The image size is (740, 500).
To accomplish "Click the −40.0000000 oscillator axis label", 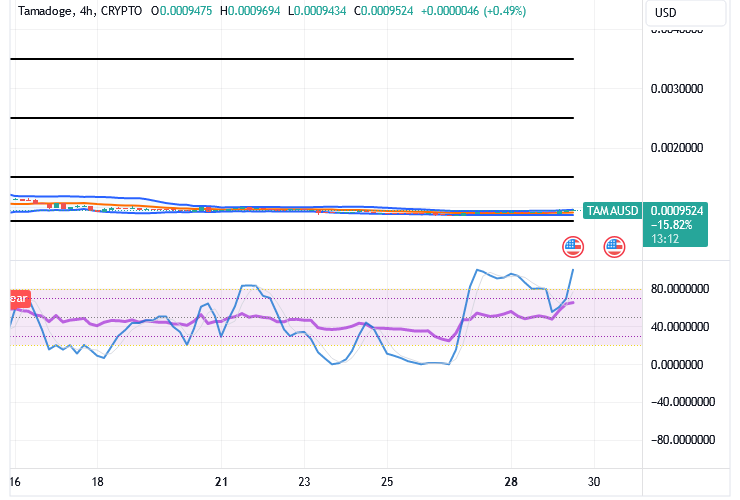I will [683, 402].
